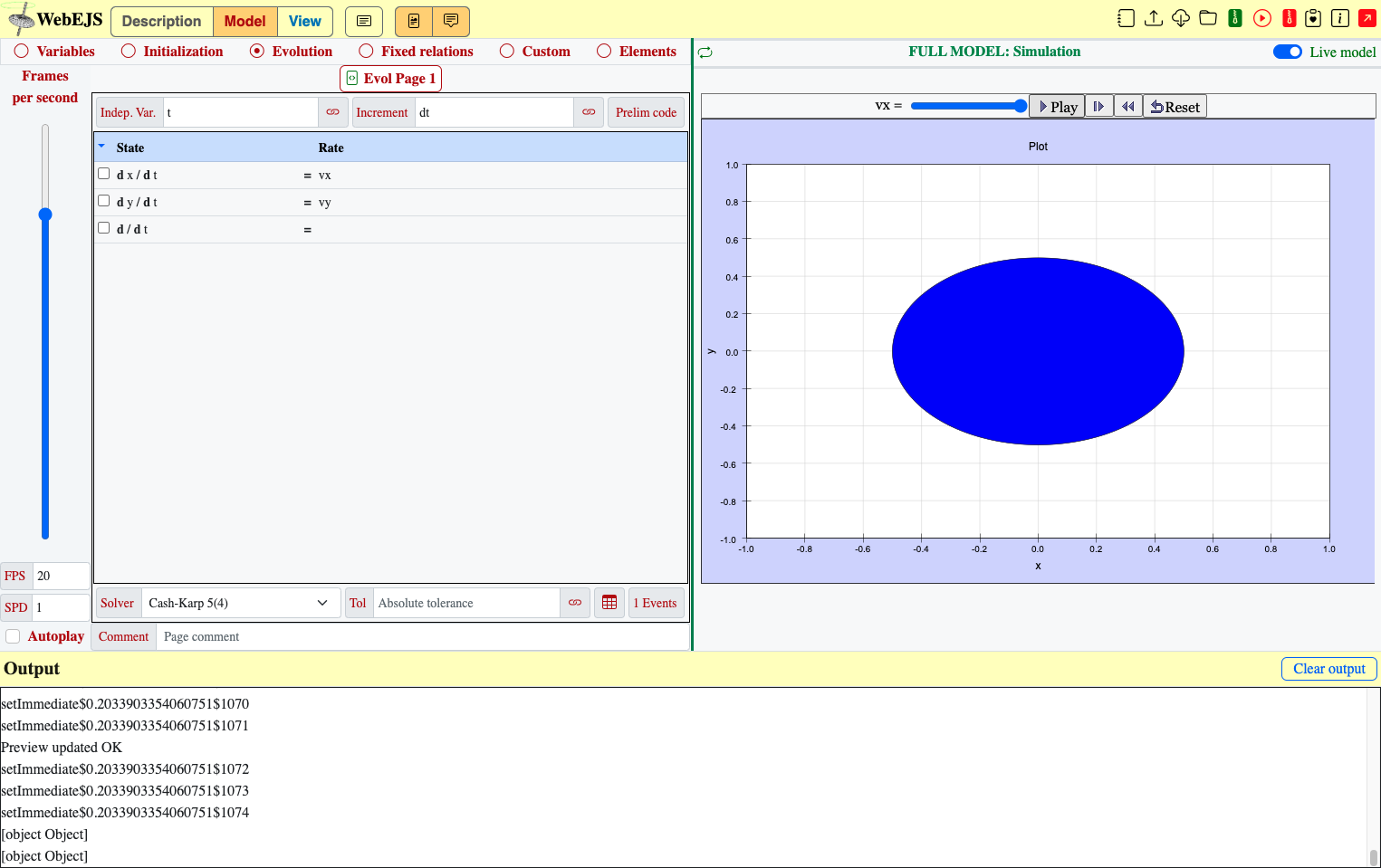Click the link icon next to Absolute tolerance
The image size is (1381, 868).
tap(575, 603)
